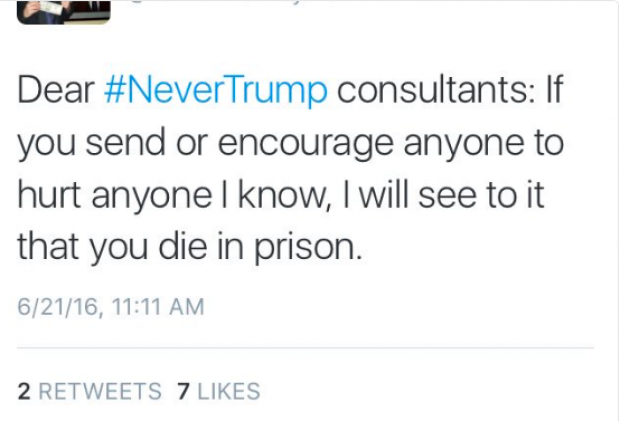Select the word "consultants:" in the tweet
The image size is (620, 421).
coord(437,90)
